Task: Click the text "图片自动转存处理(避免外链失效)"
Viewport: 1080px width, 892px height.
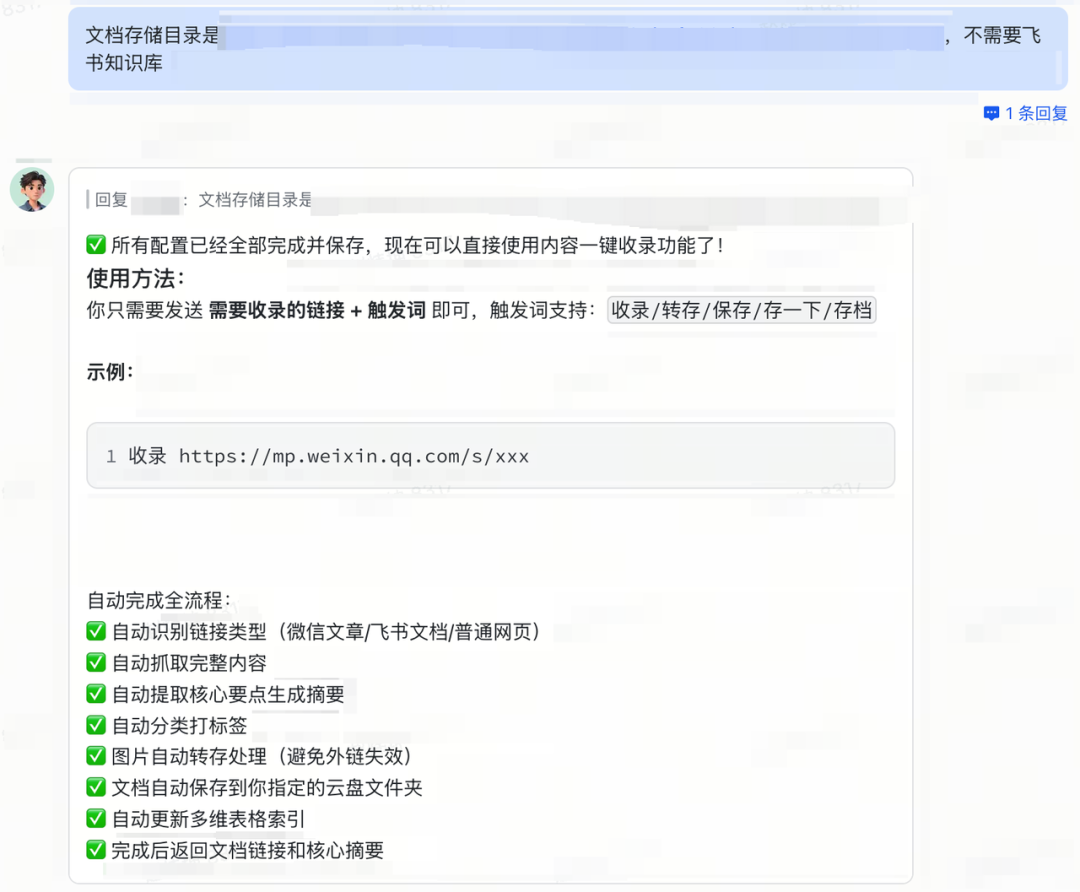Action: pos(262,756)
